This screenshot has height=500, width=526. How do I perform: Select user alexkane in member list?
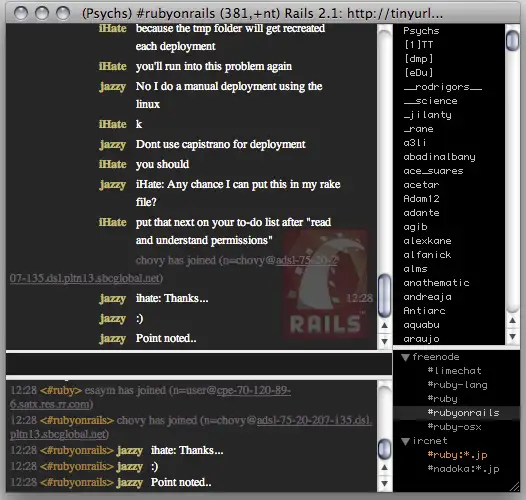tap(427, 241)
